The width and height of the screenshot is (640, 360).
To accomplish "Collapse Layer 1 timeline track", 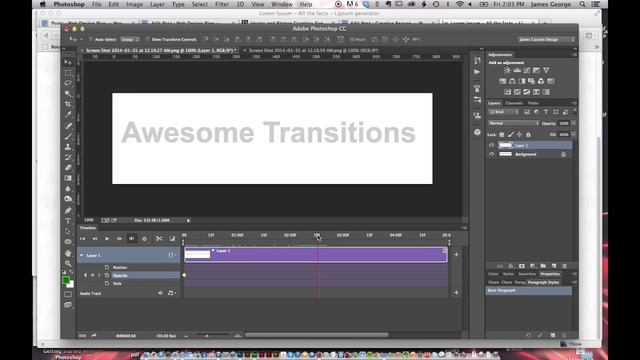I will [82, 255].
